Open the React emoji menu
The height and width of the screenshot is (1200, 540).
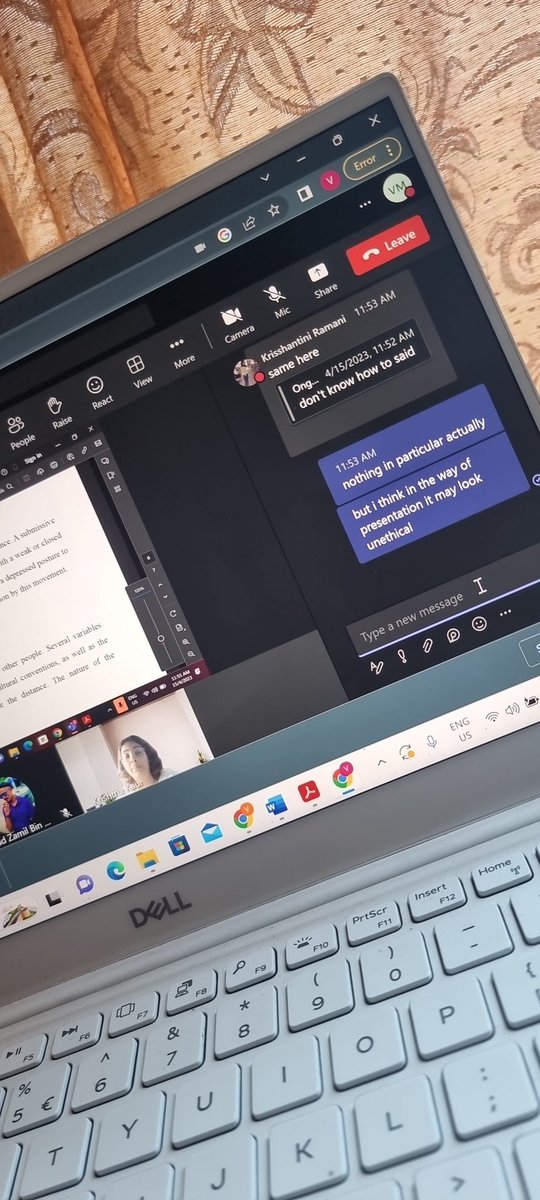coord(98,391)
